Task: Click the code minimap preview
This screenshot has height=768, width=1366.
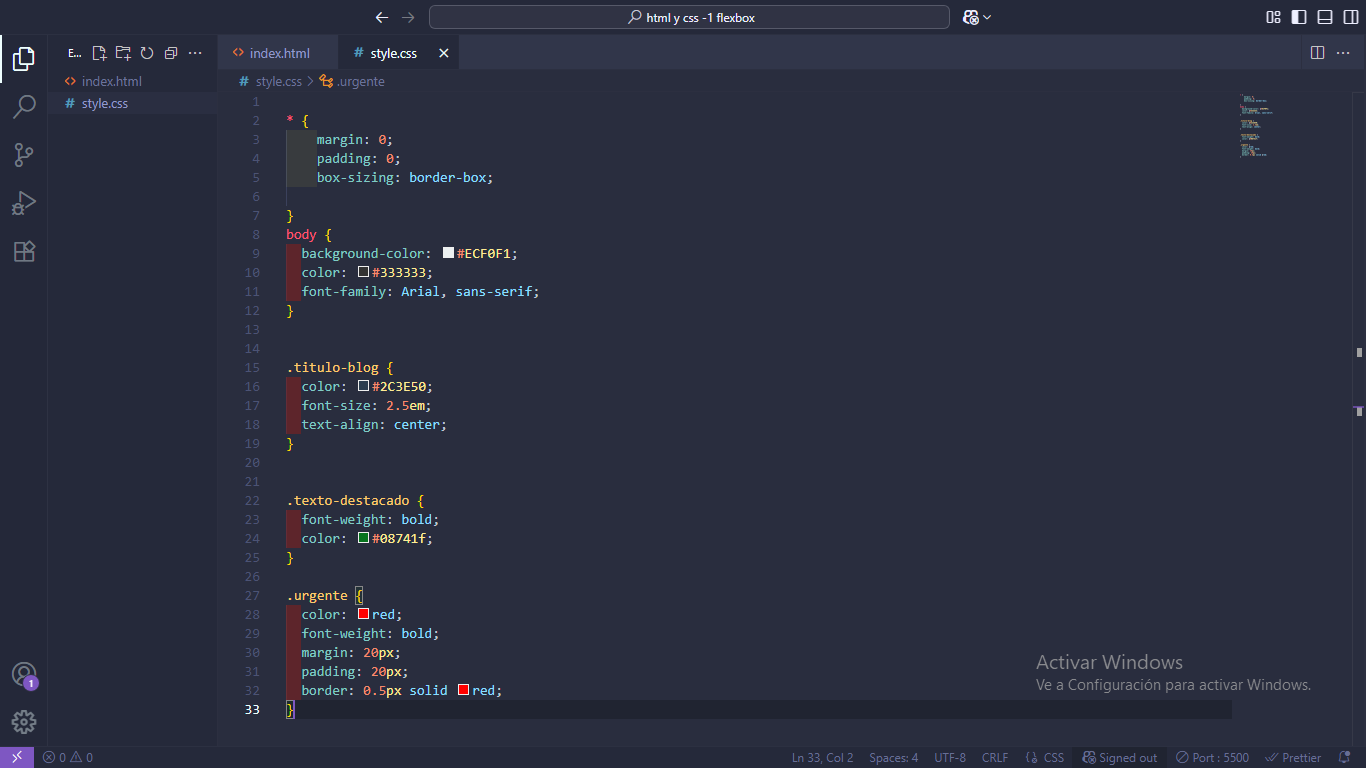Action: pyautogui.click(x=1255, y=126)
